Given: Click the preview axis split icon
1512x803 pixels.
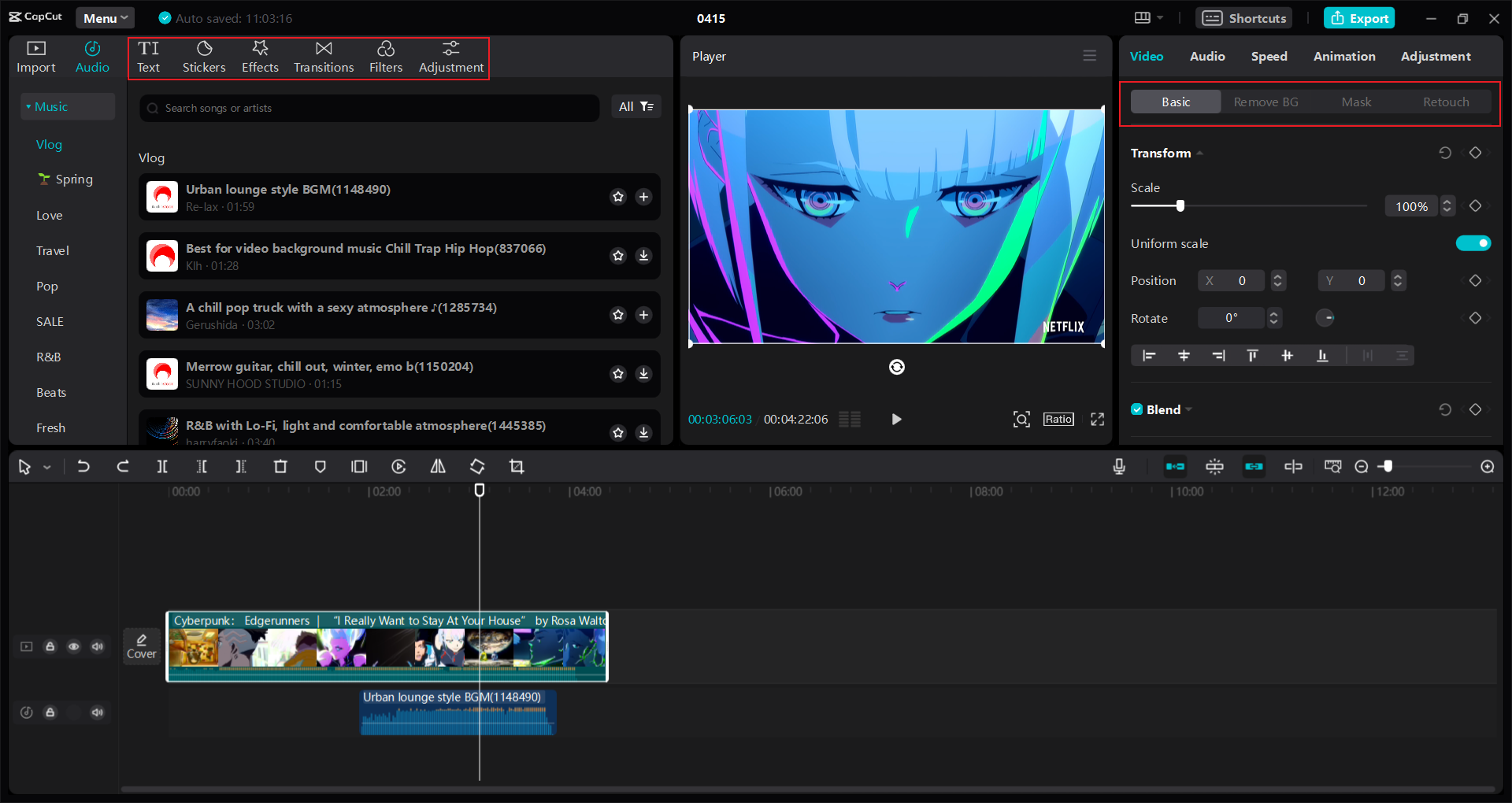Looking at the screenshot, I should click(x=1293, y=467).
